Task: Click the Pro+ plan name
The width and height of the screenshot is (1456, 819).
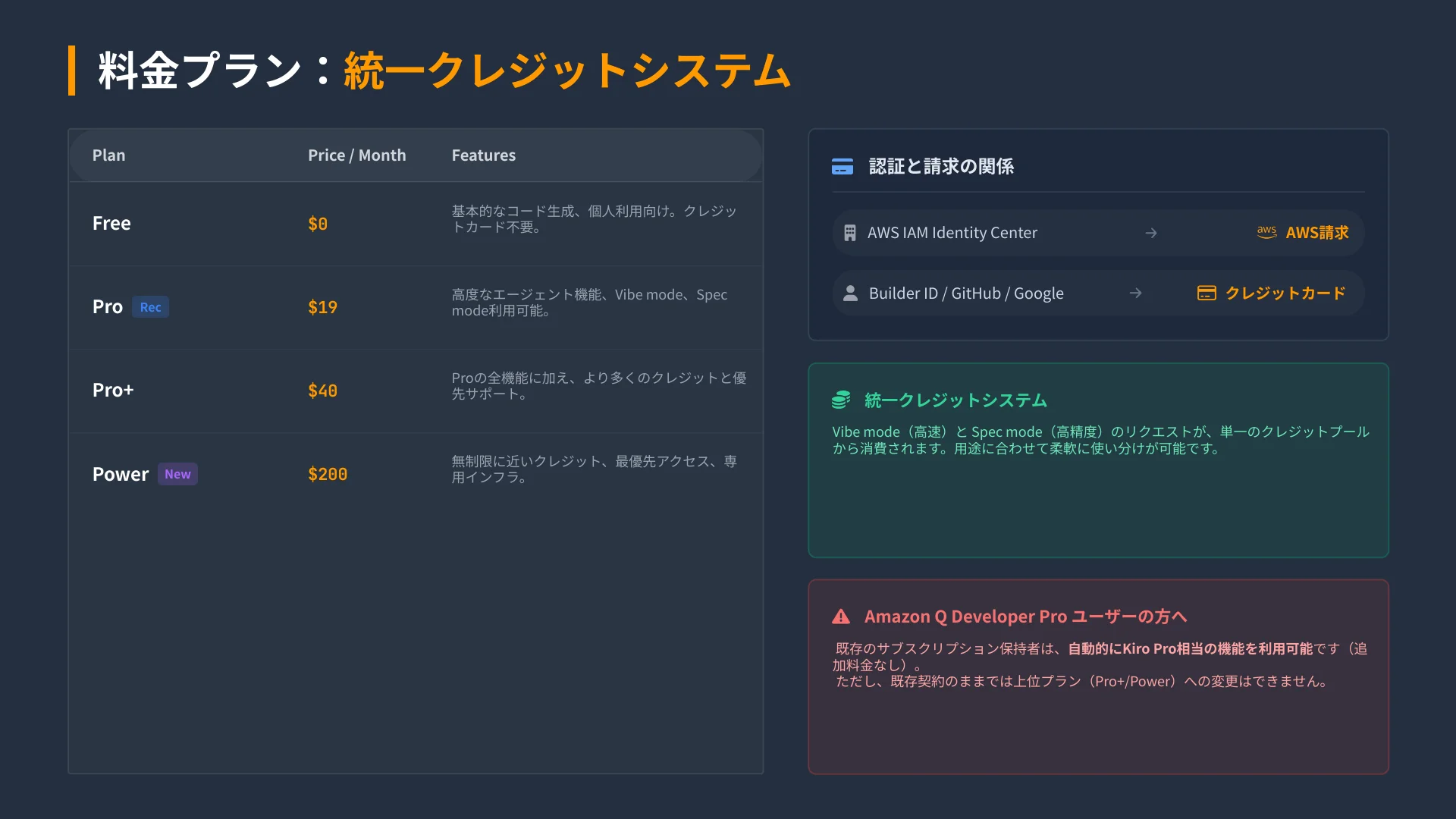Action: pyautogui.click(x=113, y=391)
